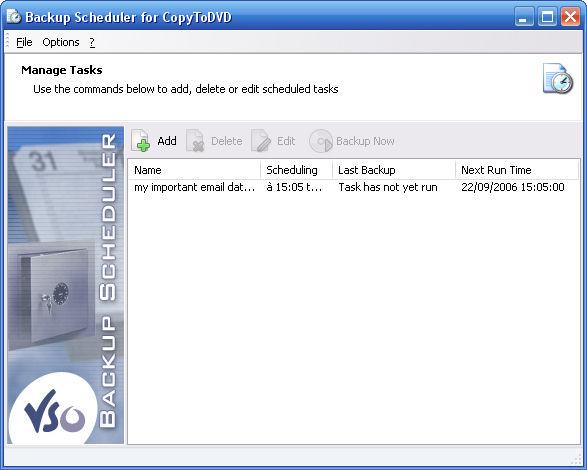Viewport: 587px width, 470px height.
Task: Select the 'my important email dat...' task
Action: pyautogui.click(x=194, y=187)
